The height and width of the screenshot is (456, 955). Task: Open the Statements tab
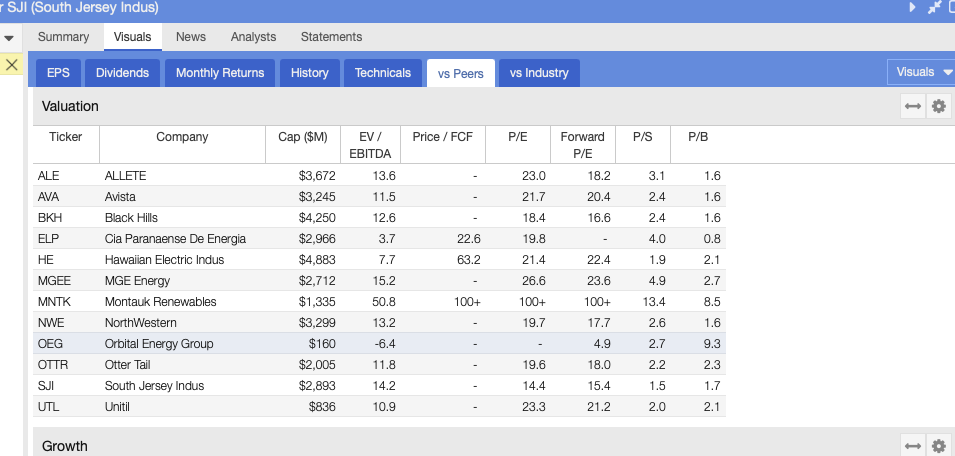point(331,37)
